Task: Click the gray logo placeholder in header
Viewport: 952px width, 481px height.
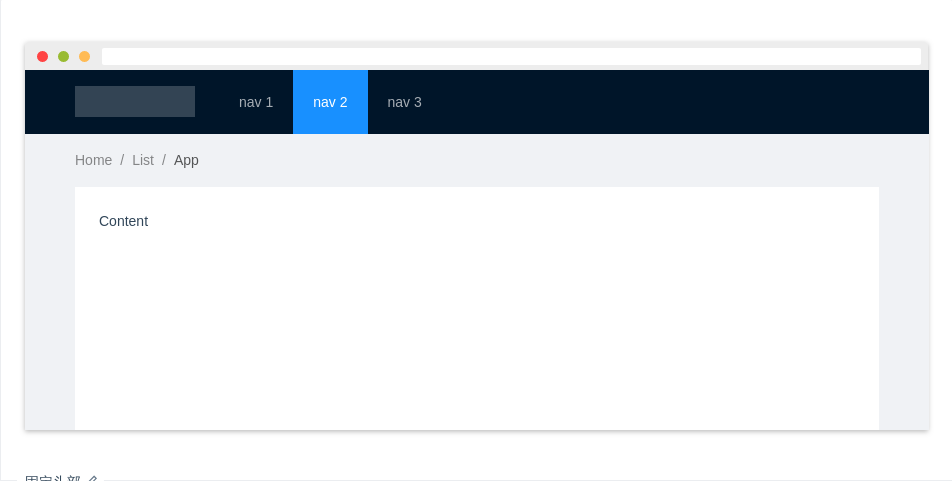Action: pyautogui.click(x=135, y=101)
